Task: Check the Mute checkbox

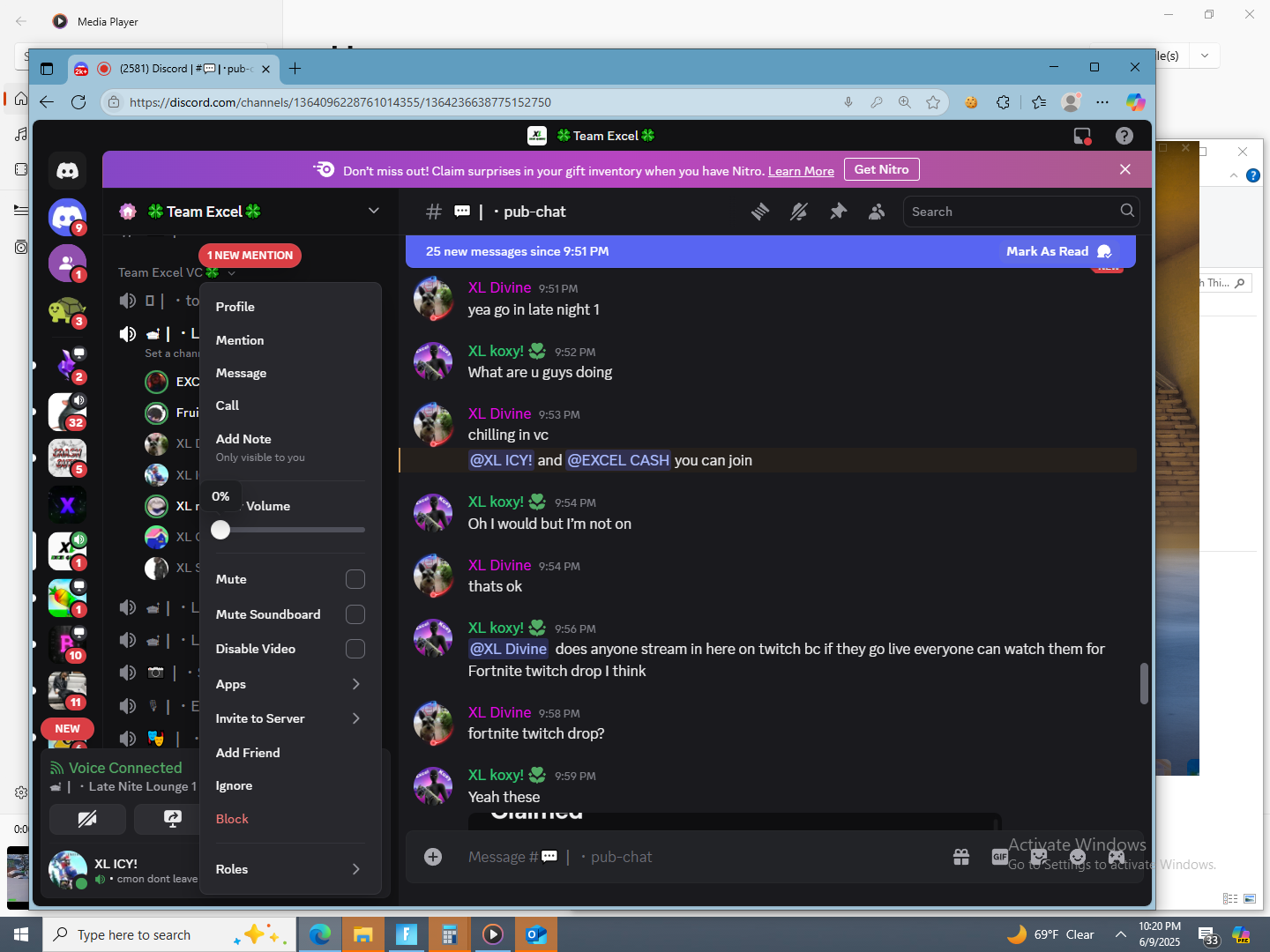Action: click(355, 579)
